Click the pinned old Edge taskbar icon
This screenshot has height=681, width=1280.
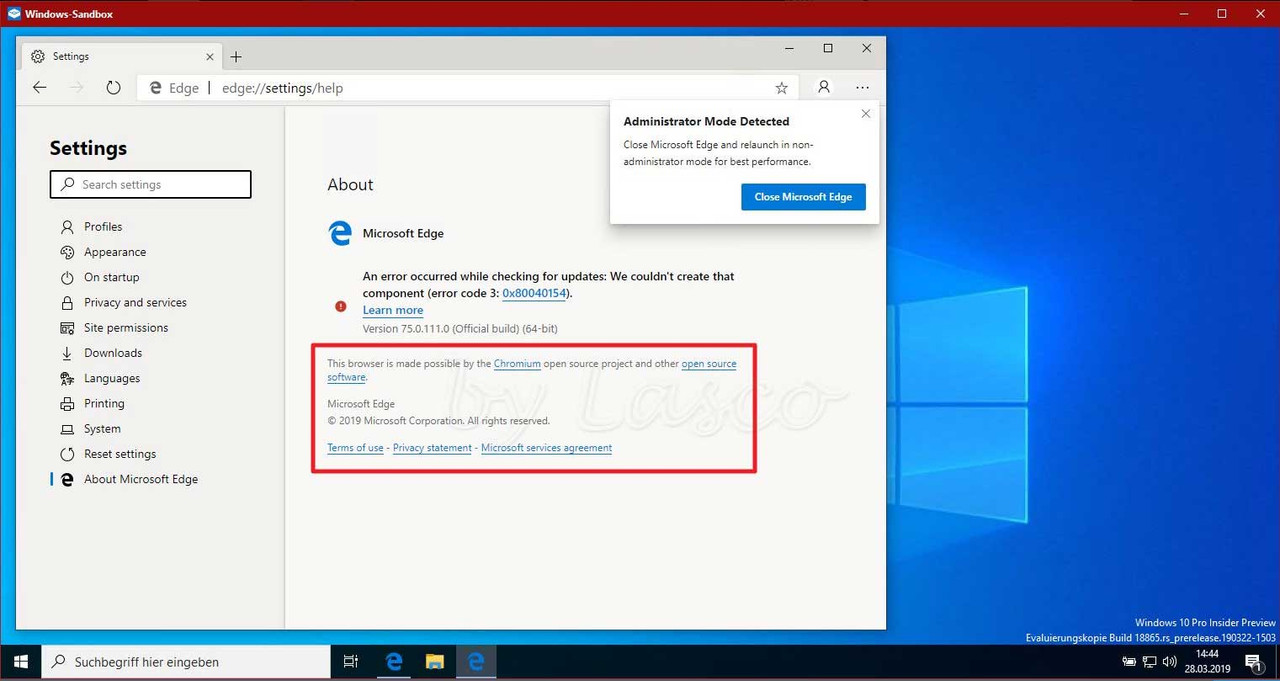click(x=394, y=662)
